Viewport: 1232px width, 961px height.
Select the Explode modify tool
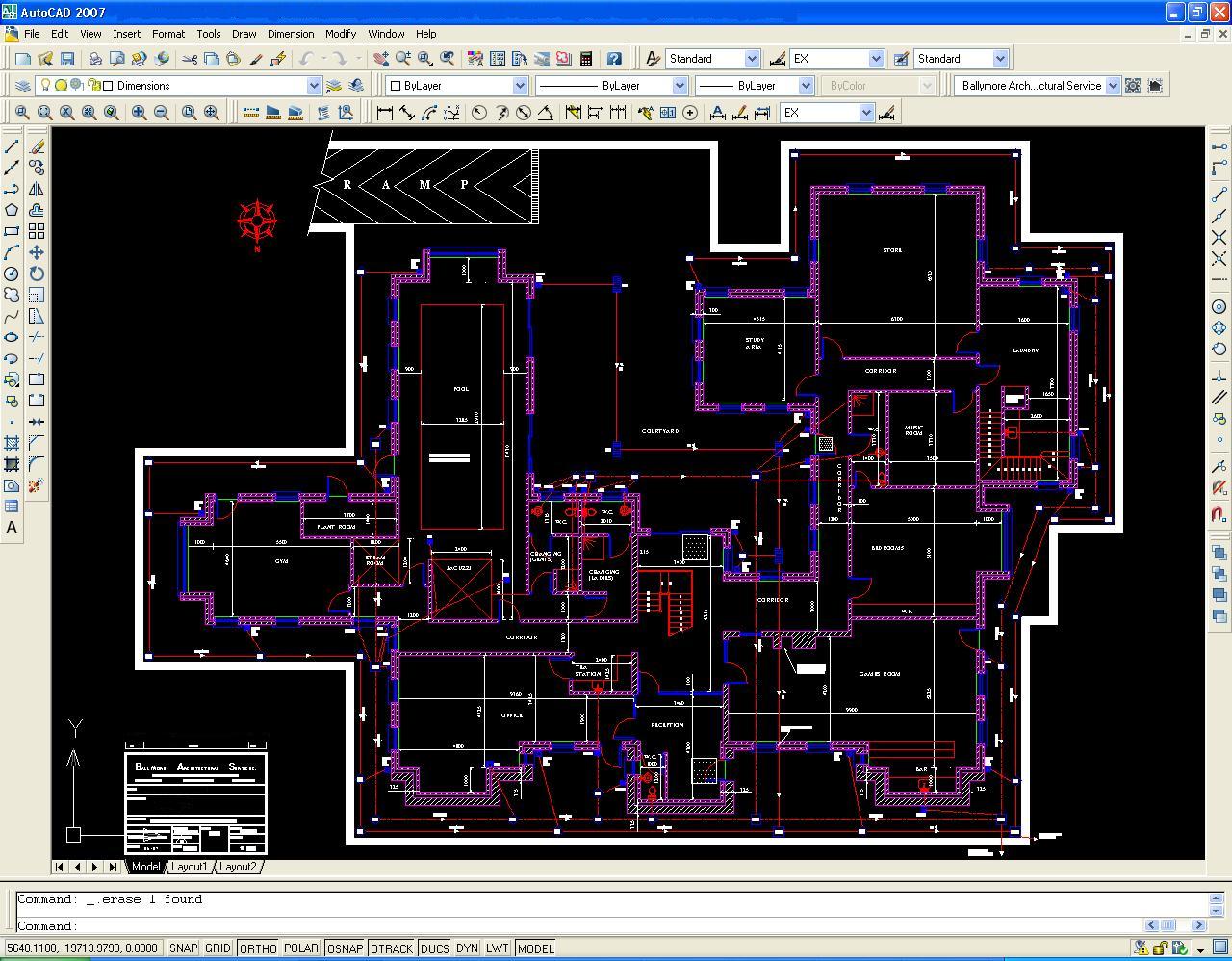[37, 485]
